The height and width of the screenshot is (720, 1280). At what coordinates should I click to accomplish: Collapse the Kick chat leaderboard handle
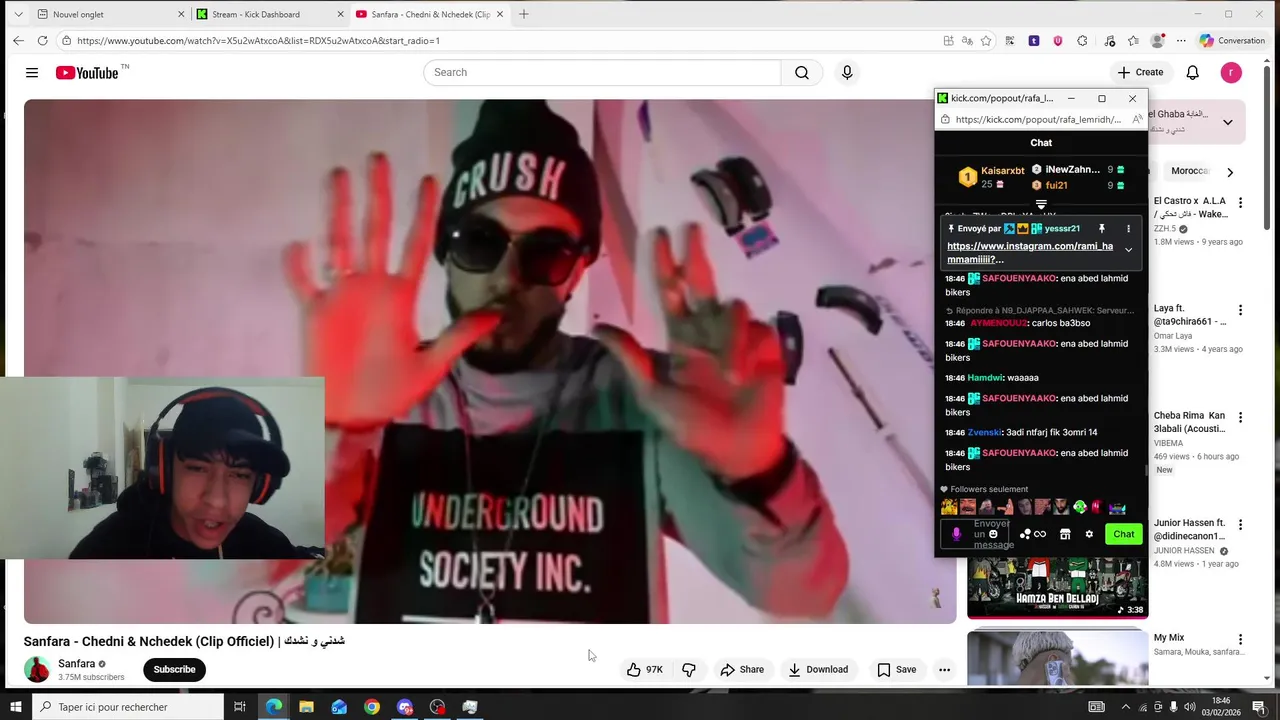(1041, 204)
